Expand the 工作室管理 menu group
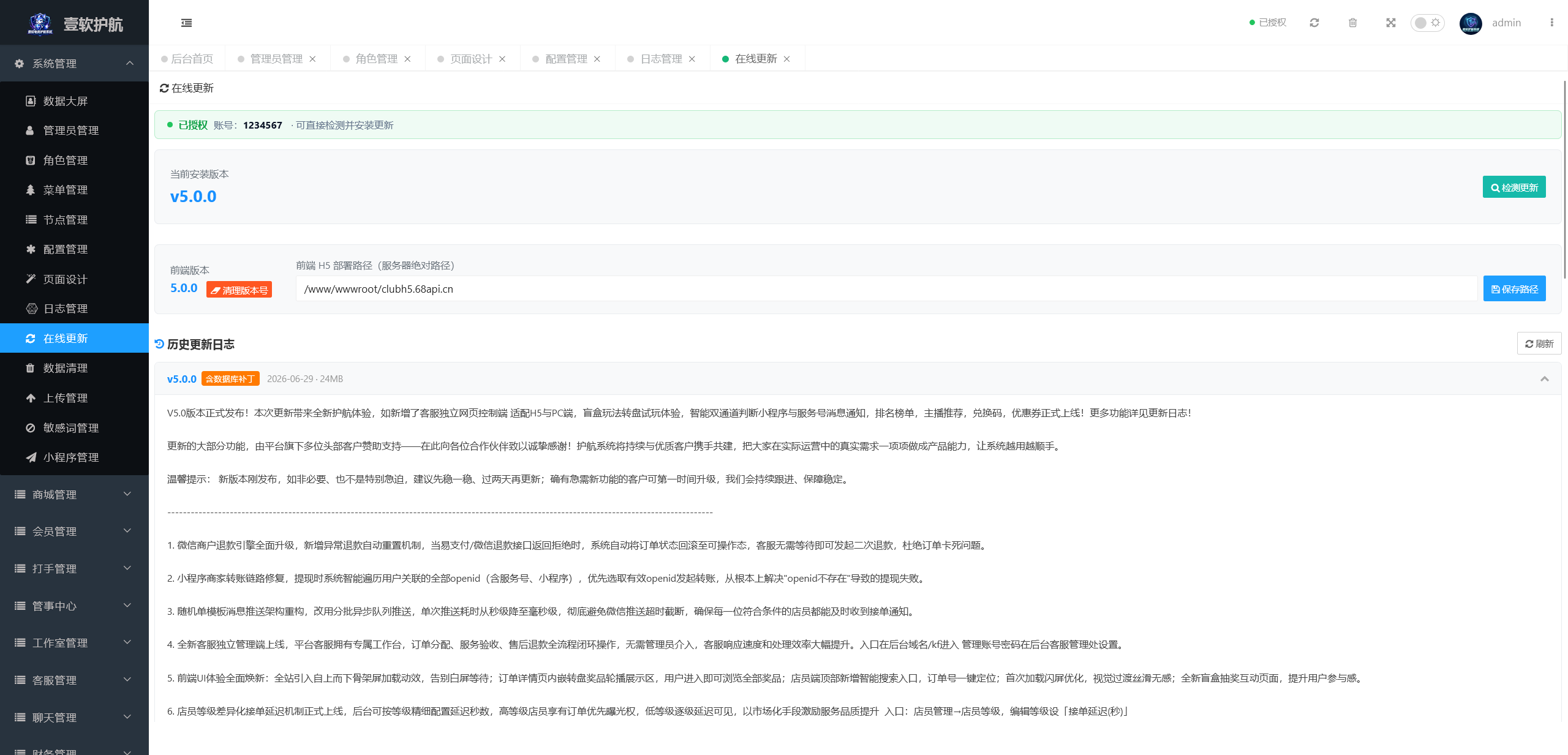The image size is (1568, 755). (74, 643)
